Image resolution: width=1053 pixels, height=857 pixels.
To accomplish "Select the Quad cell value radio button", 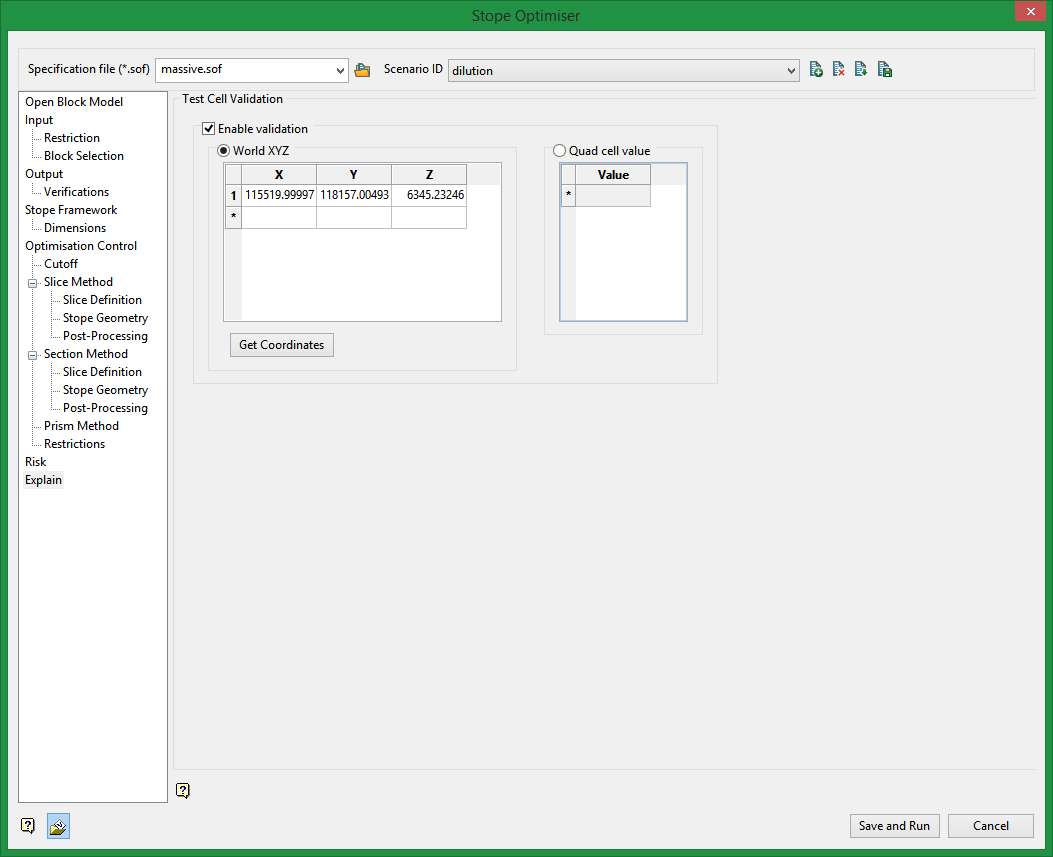I will (x=560, y=151).
